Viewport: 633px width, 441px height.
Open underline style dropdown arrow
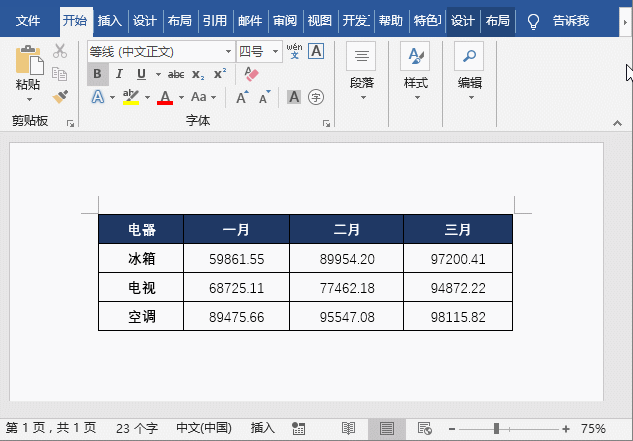click(158, 74)
